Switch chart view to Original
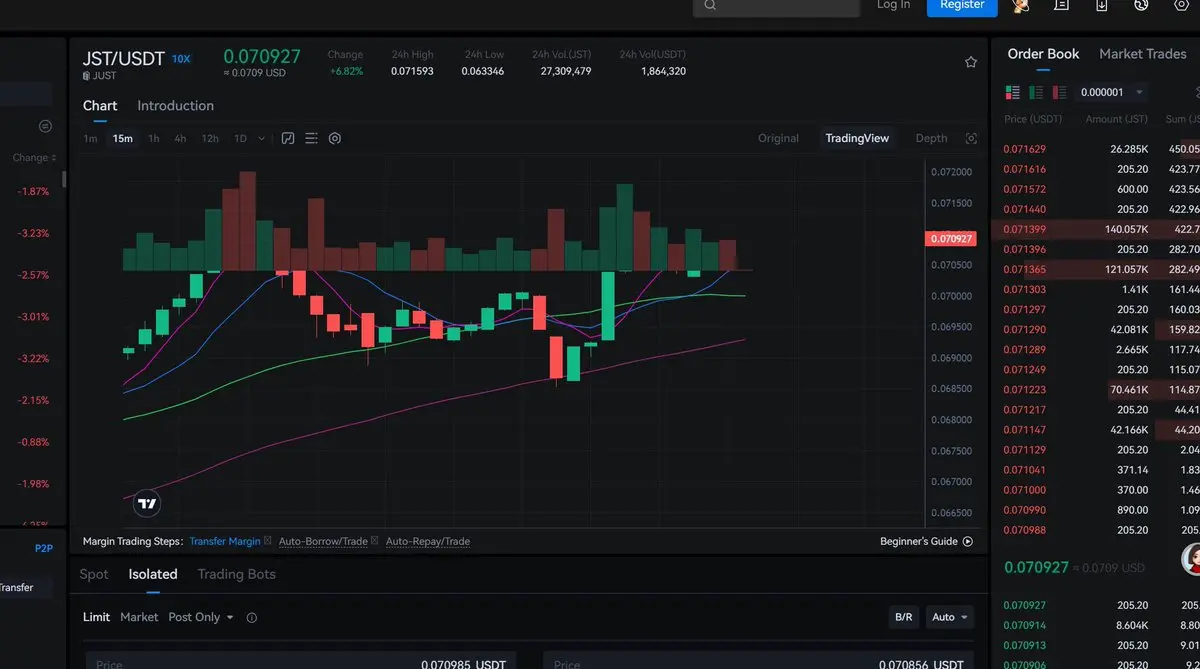Image resolution: width=1200 pixels, height=669 pixels. (778, 138)
